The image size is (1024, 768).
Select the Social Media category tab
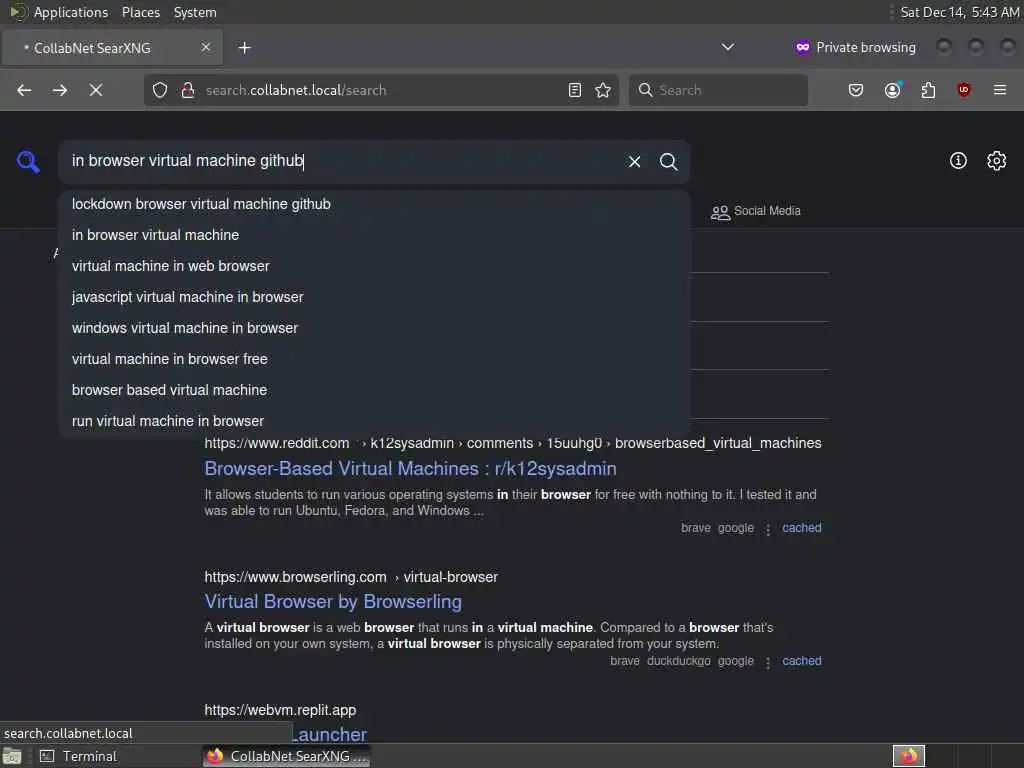756,211
